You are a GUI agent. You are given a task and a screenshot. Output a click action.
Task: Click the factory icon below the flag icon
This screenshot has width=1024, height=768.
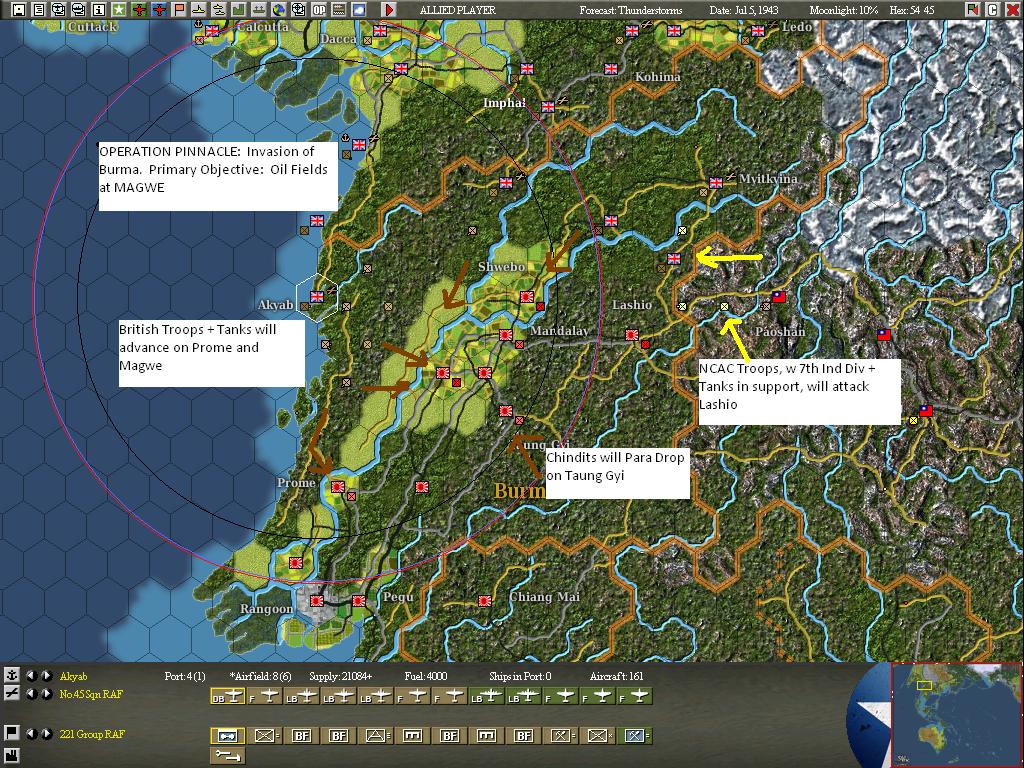pyautogui.click(x=12, y=756)
